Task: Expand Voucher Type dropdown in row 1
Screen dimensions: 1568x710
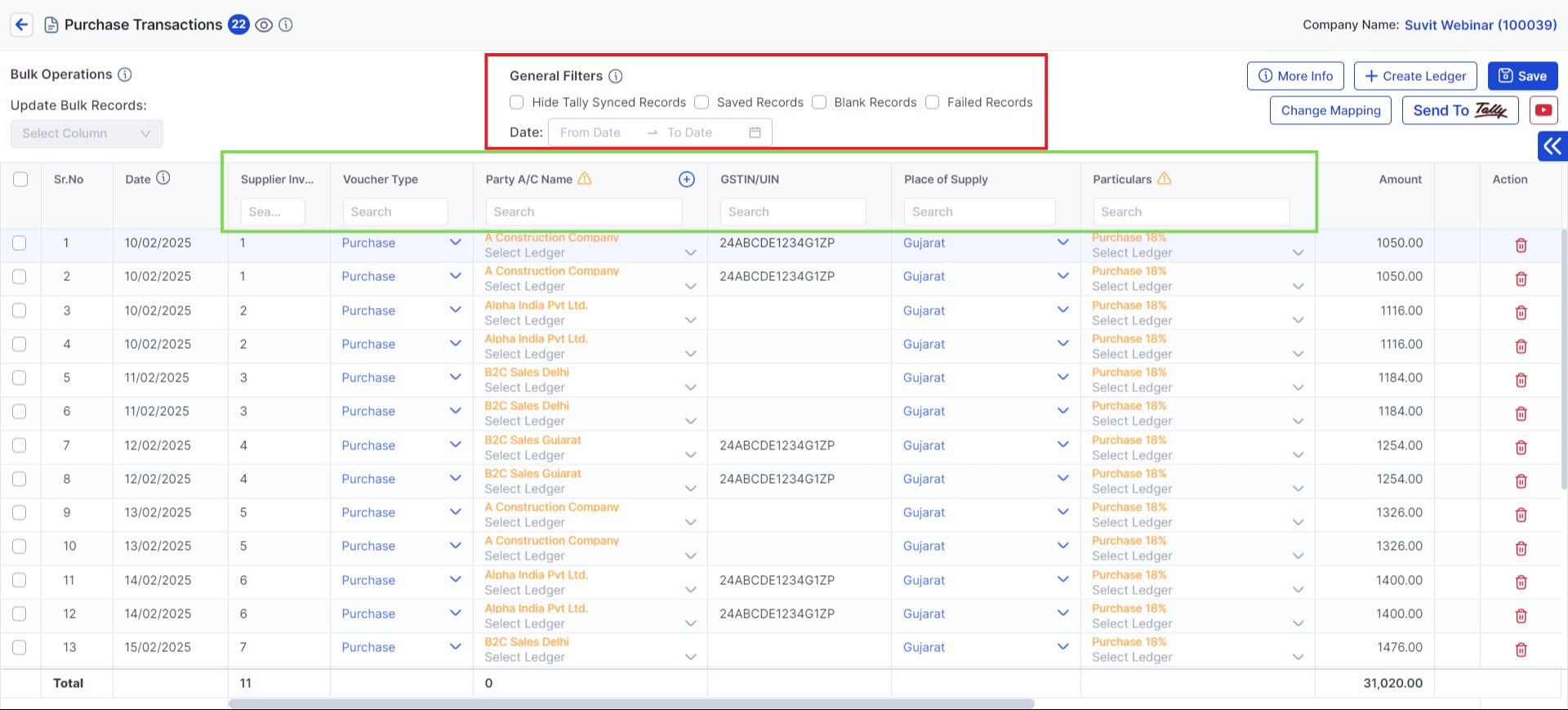Action: coord(456,242)
